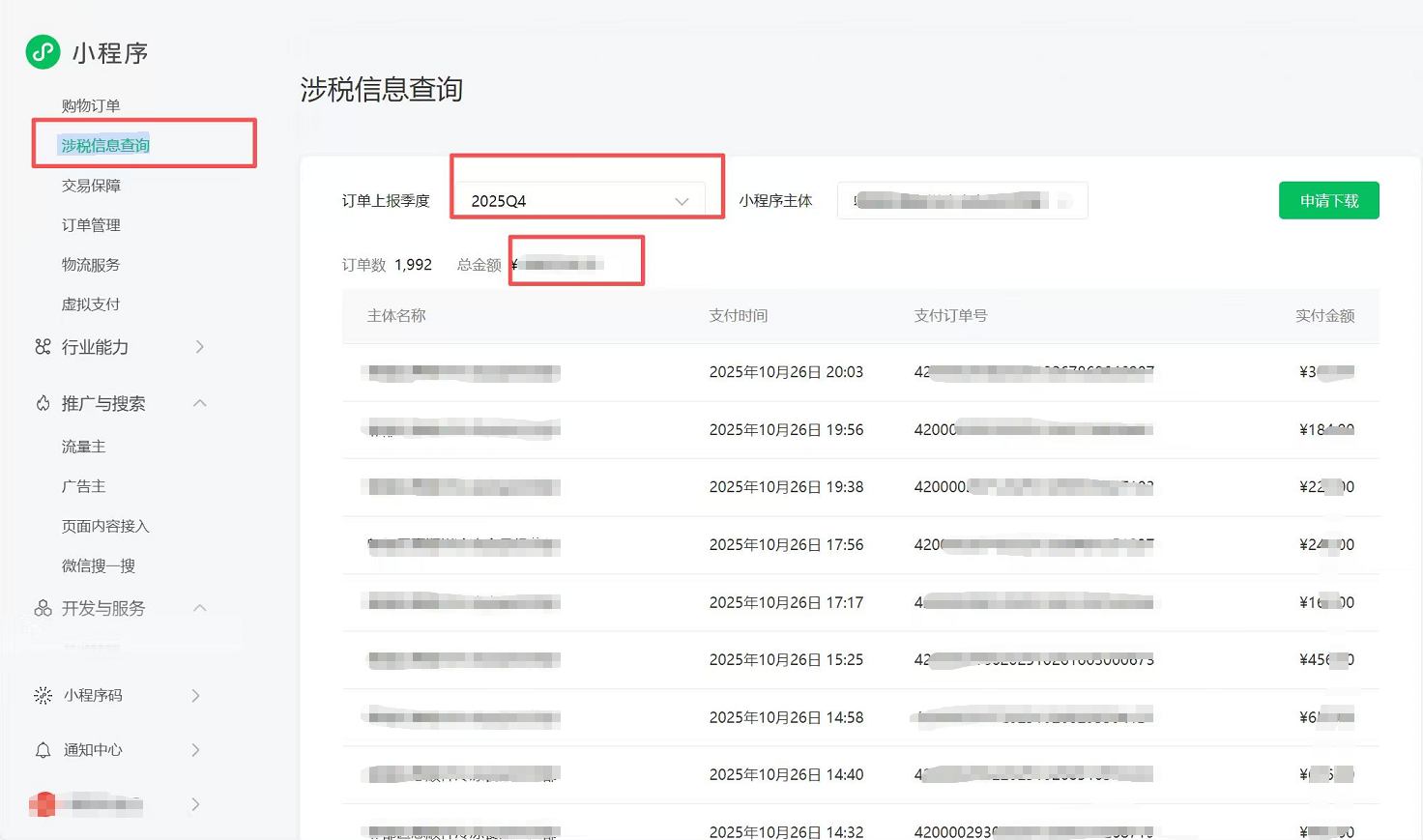Expand the 行业能力 section chevron
The width and height of the screenshot is (1423, 840).
(x=199, y=347)
